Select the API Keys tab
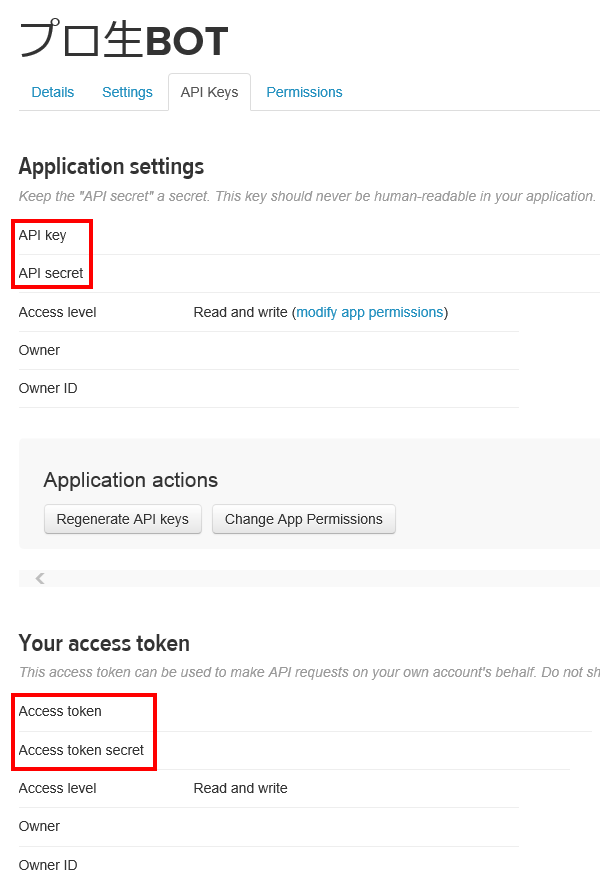The width and height of the screenshot is (600, 879). coord(209,92)
